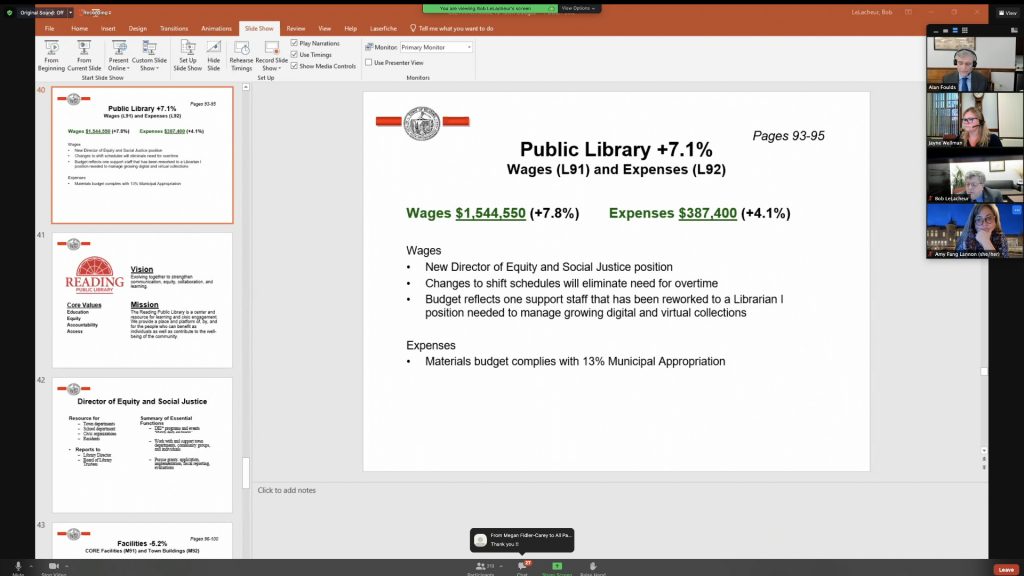Switch to the Design ribbon tab
Image resolution: width=1024 pixels, height=576 pixels.
click(138, 29)
